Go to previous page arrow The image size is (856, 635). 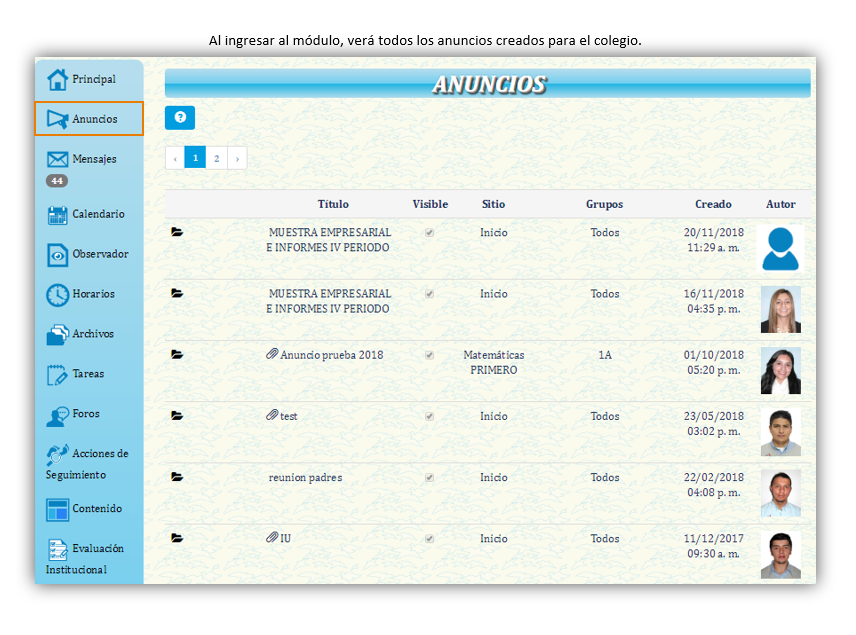point(175,158)
